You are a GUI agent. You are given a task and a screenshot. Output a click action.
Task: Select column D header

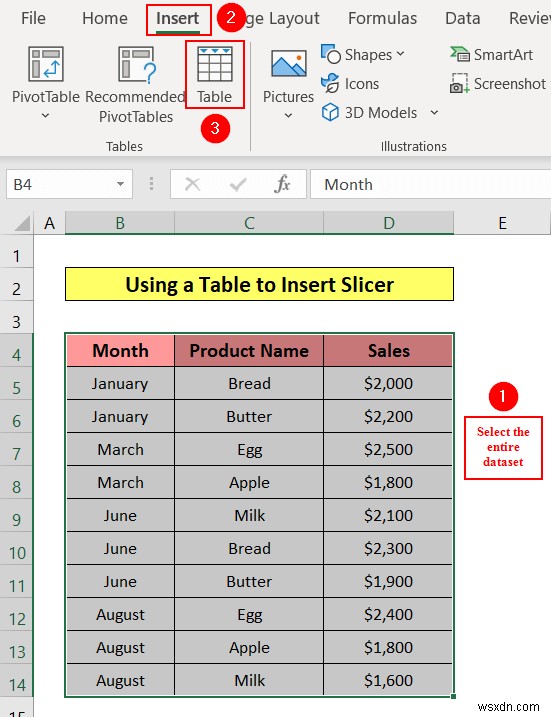tap(389, 223)
